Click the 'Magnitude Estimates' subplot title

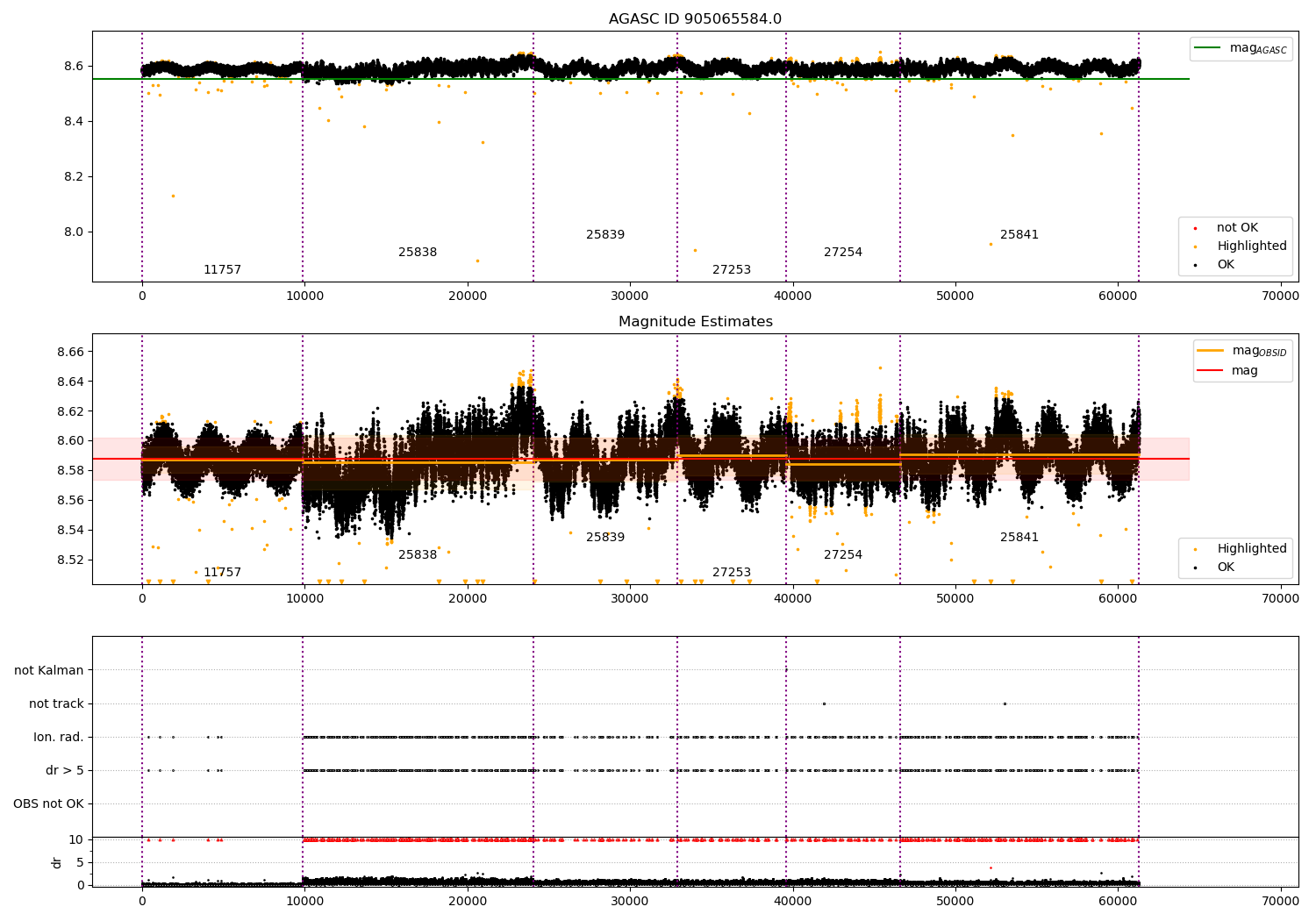point(696,322)
